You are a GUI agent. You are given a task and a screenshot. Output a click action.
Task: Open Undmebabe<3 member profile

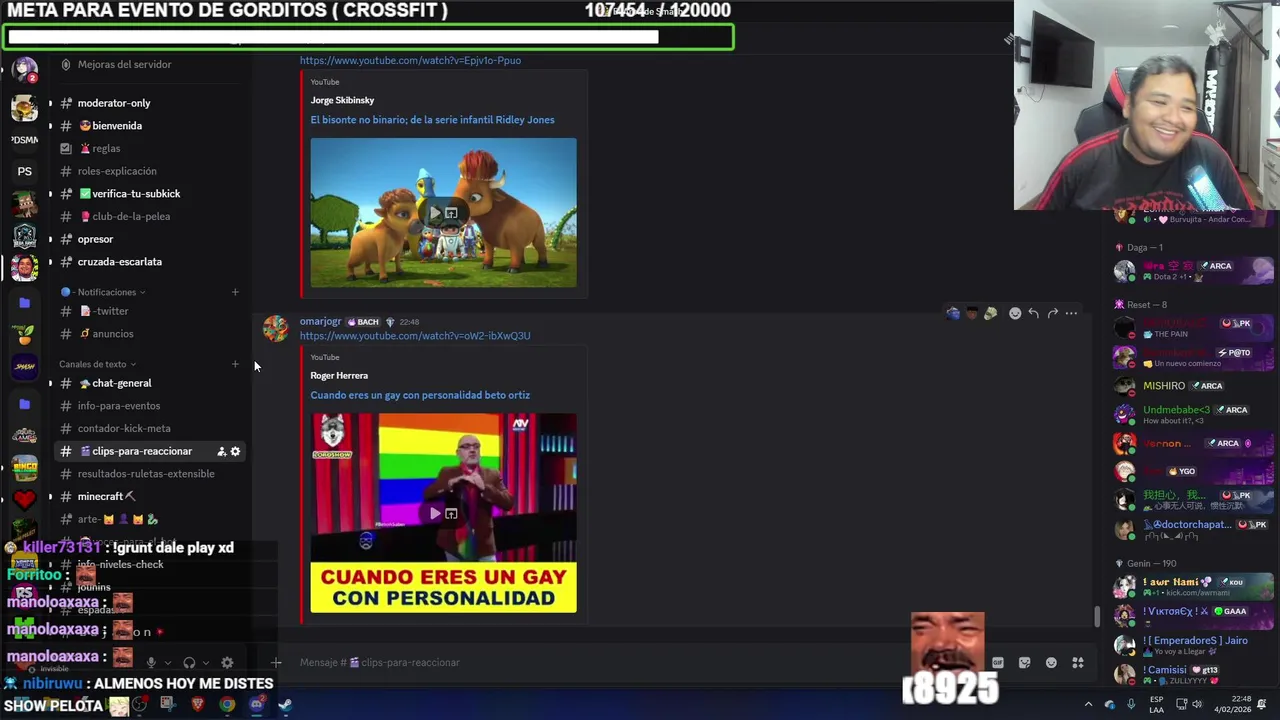click(1195, 414)
